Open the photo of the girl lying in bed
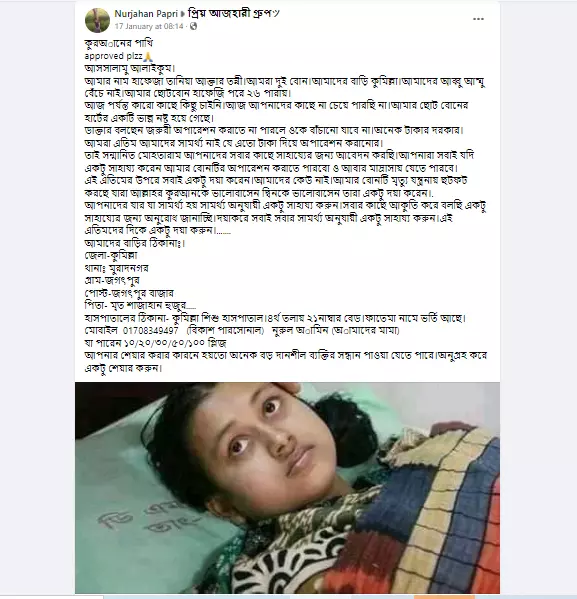This screenshot has height=599, width=577. click(x=287, y=488)
